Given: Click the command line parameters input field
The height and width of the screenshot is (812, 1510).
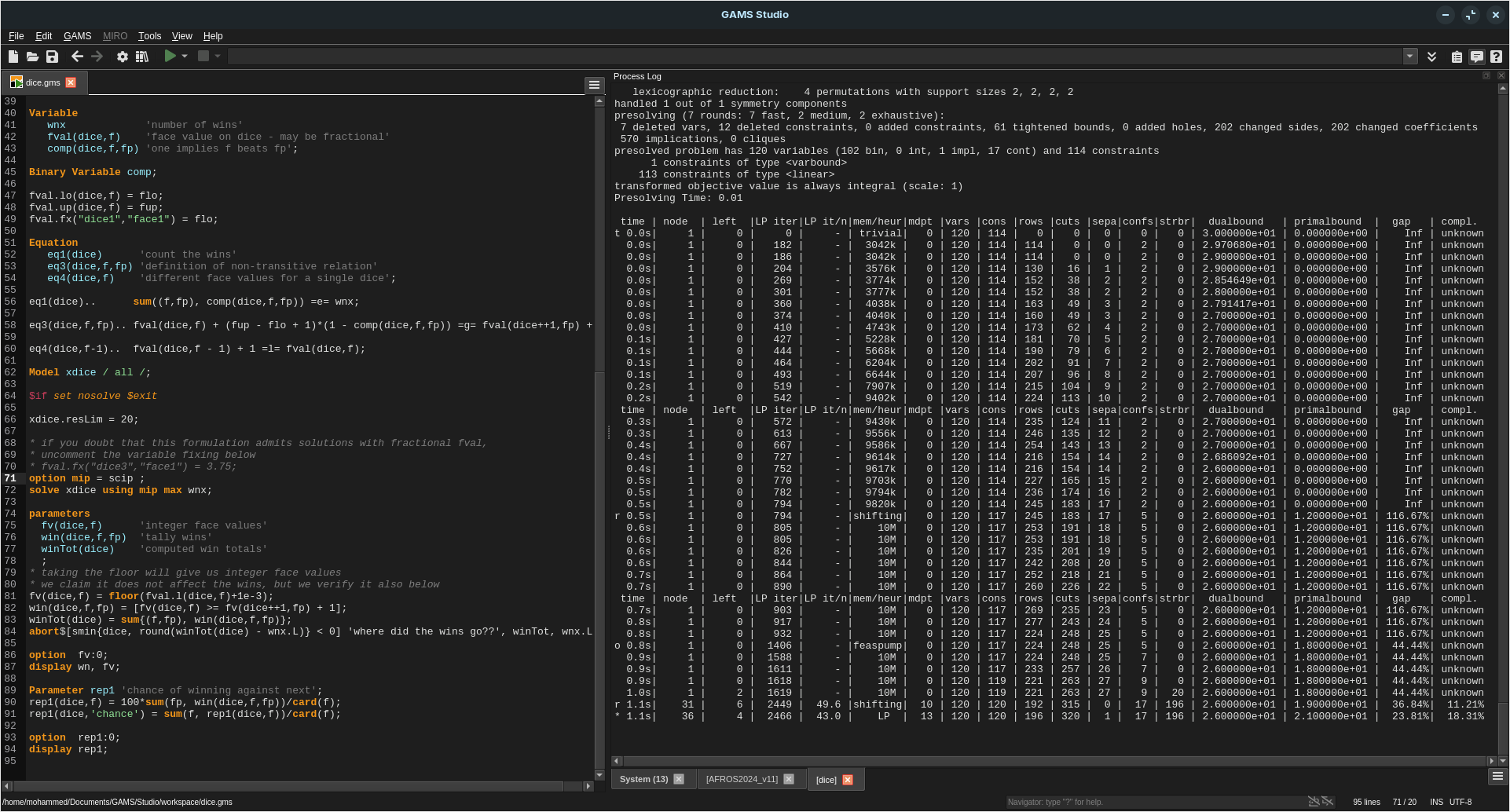Looking at the screenshot, I should pyautogui.click(x=815, y=57).
